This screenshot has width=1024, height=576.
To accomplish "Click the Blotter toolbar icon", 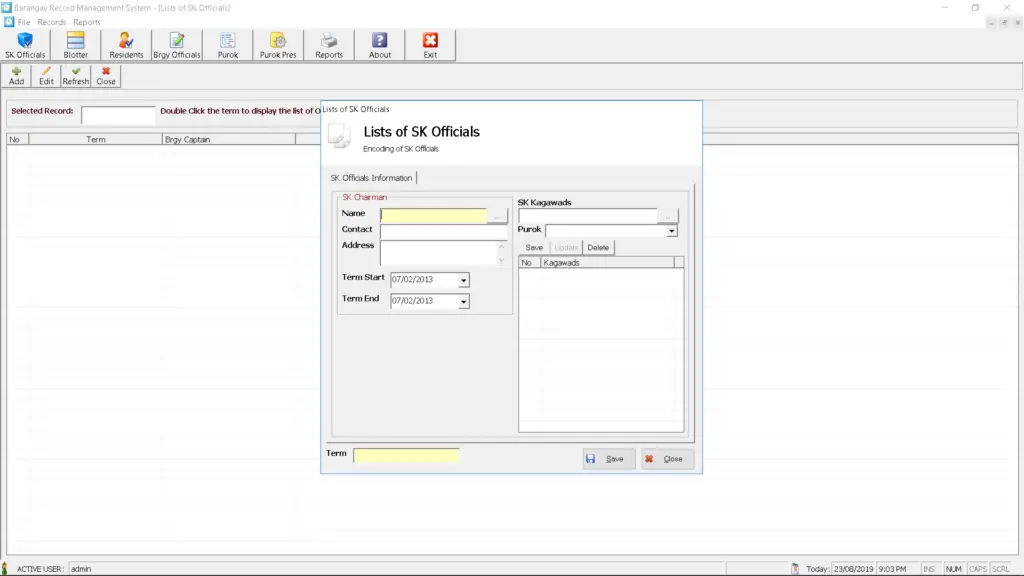I will pos(76,45).
